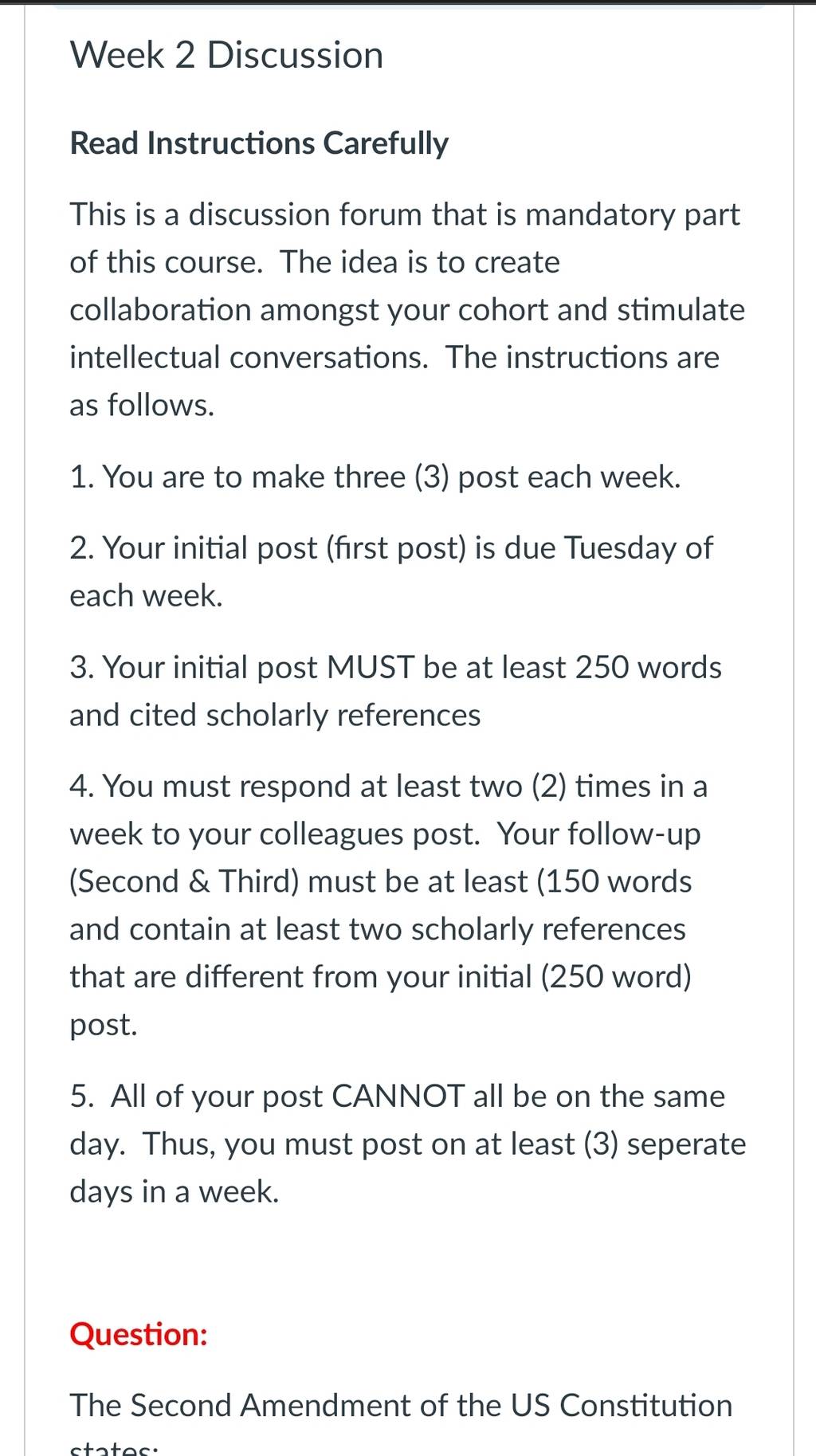
Task: Click the phrase follow-up in item 4
Action: click(x=634, y=834)
